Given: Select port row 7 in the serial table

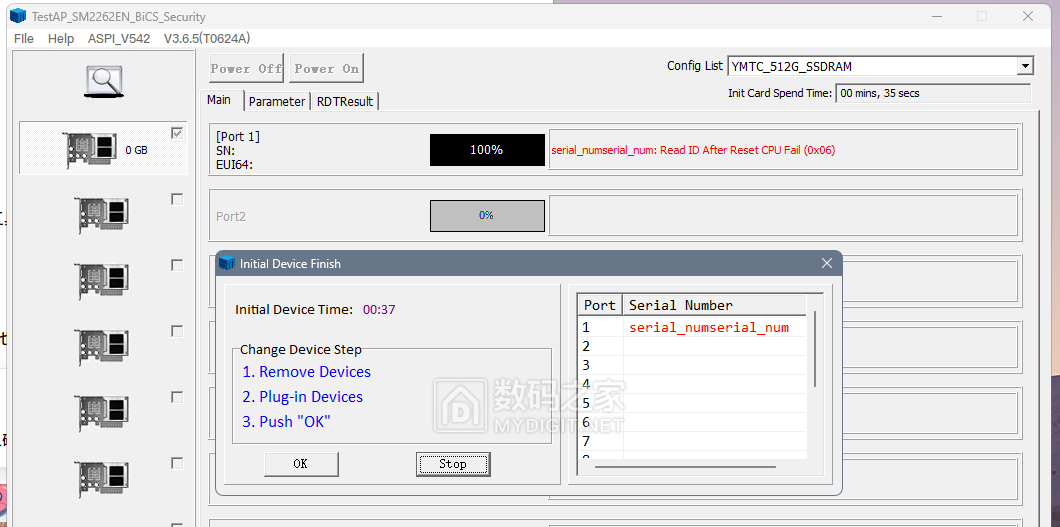Looking at the screenshot, I should [692, 441].
